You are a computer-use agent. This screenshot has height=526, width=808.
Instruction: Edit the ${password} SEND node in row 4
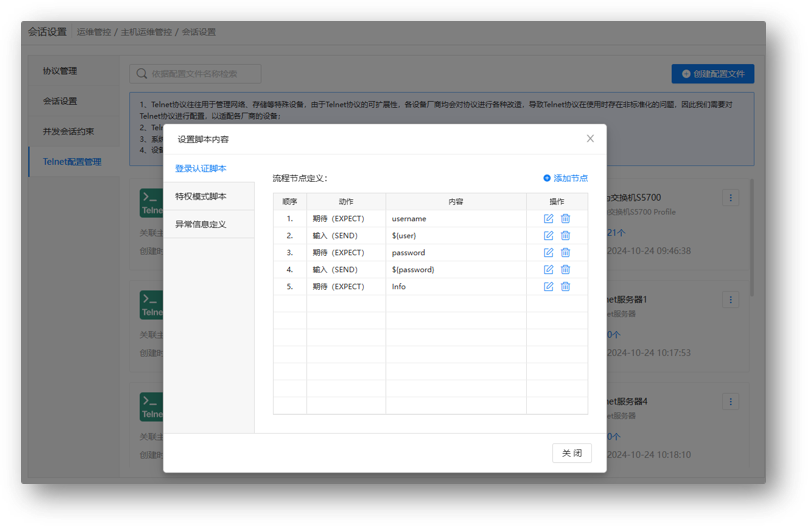click(548, 270)
